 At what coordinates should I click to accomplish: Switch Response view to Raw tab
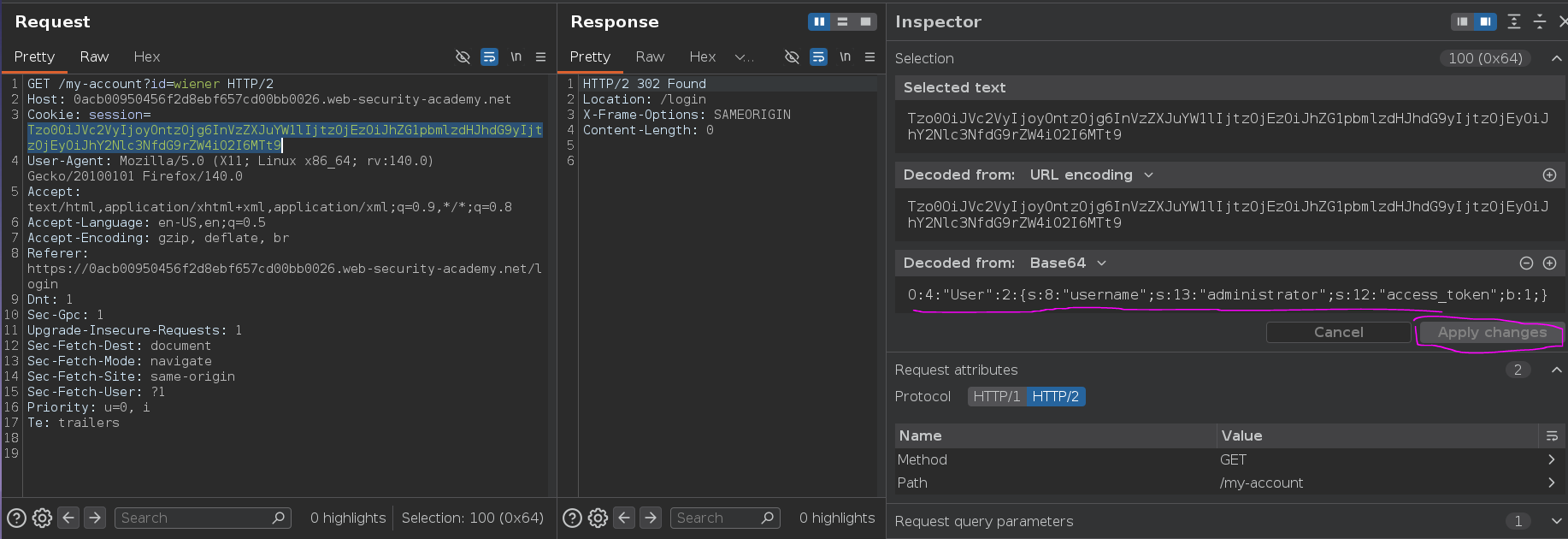pyautogui.click(x=650, y=56)
